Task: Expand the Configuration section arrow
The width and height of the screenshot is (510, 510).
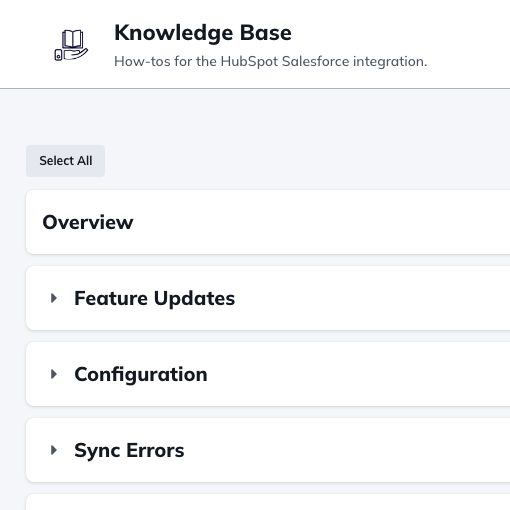Action: click(x=54, y=374)
